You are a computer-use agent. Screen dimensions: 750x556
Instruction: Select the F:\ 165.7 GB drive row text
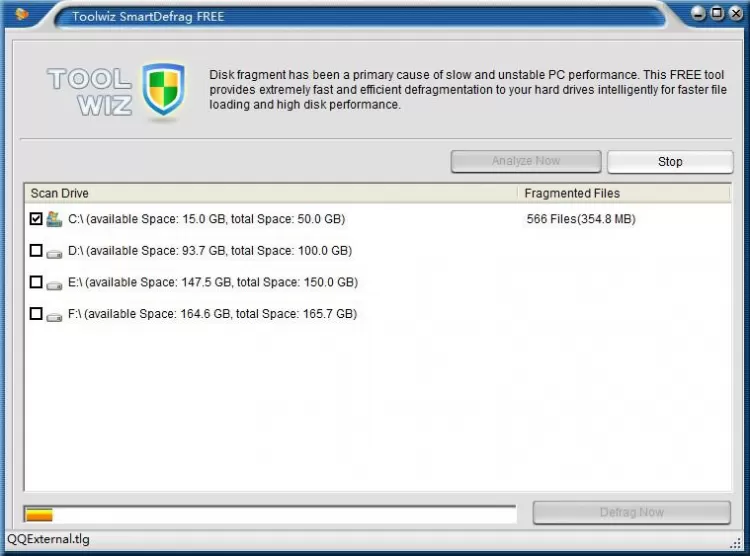212,314
